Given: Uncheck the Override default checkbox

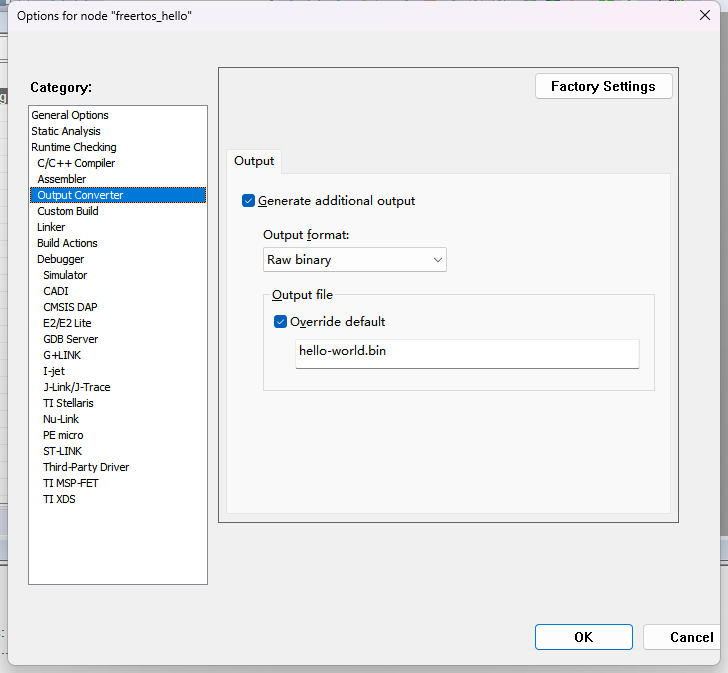Looking at the screenshot, I should [x=281, y=322].
